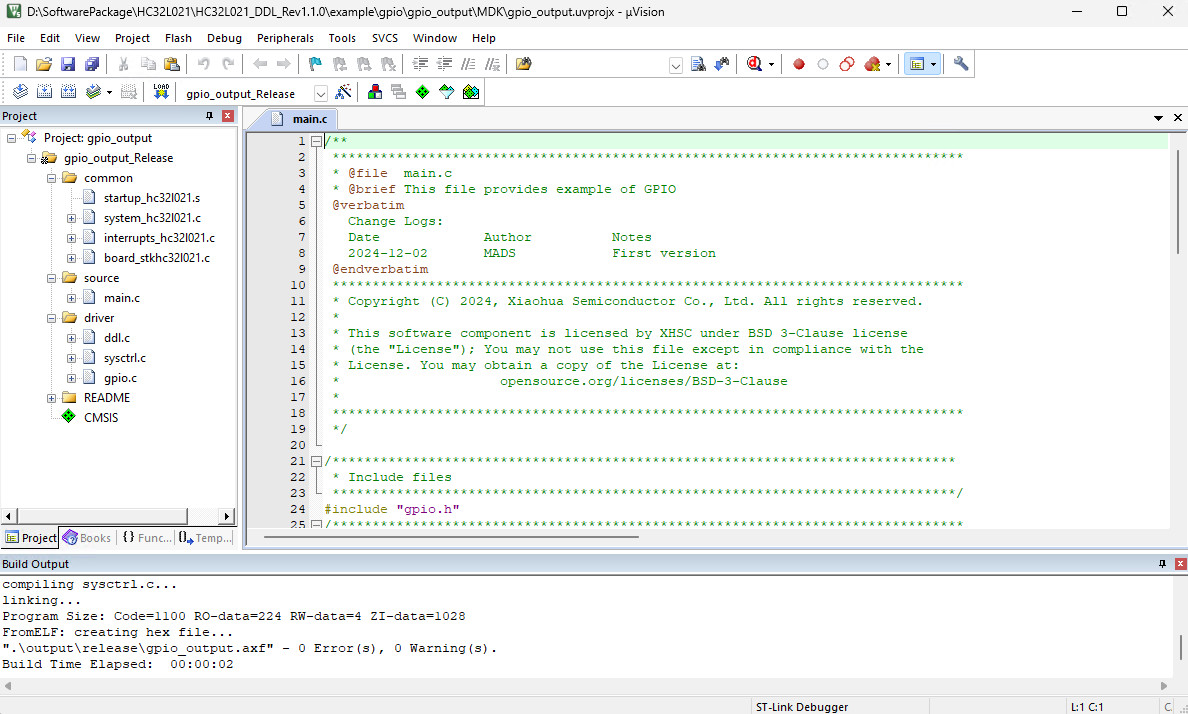The image size is (1188, 714).
Task: Open Find in Files icon
Action: point(523,64)
